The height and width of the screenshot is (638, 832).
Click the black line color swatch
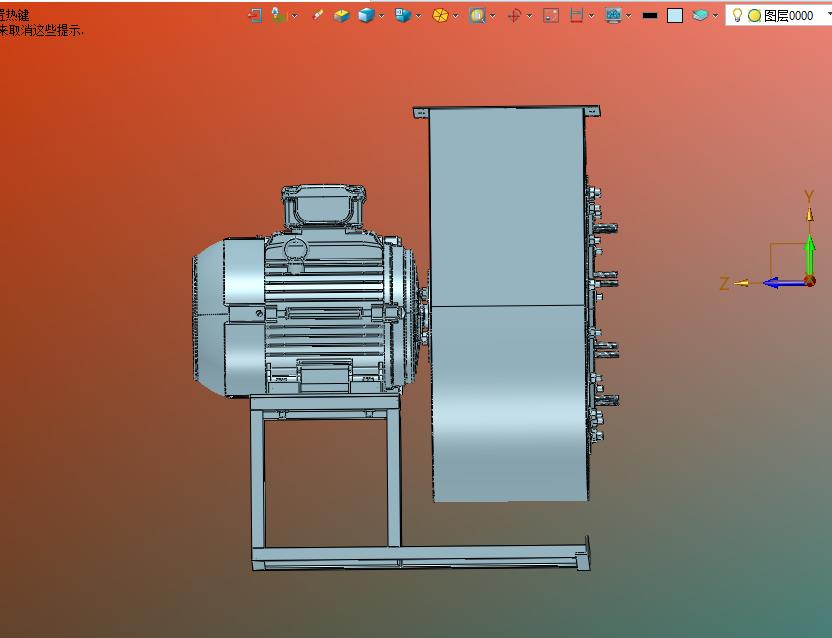[x=650, y=15]
